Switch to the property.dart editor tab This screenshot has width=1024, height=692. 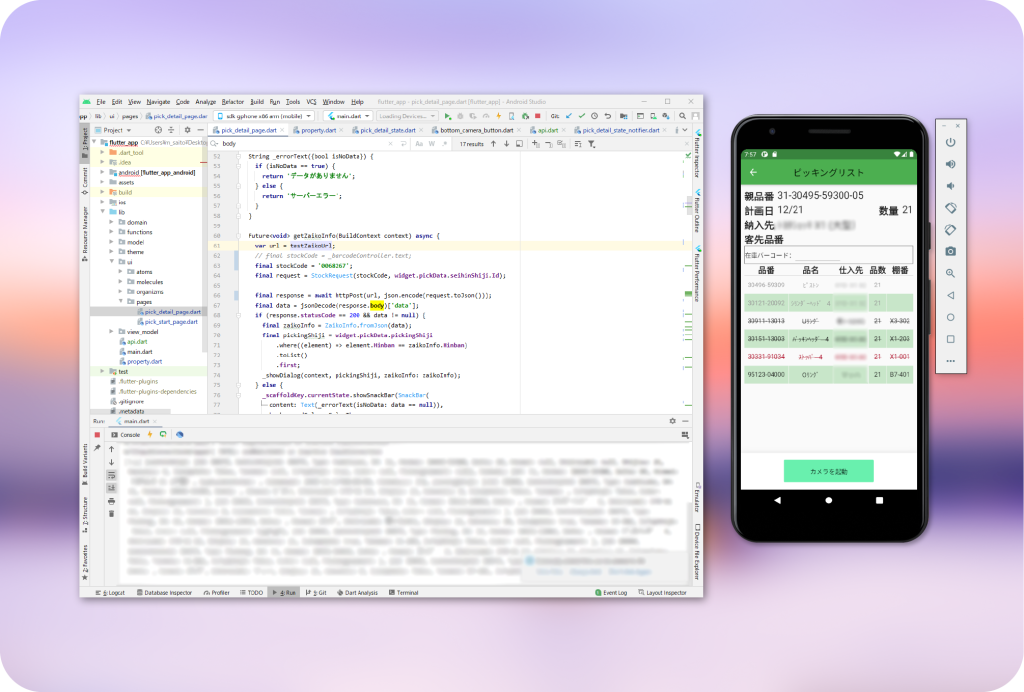[318, 130]
